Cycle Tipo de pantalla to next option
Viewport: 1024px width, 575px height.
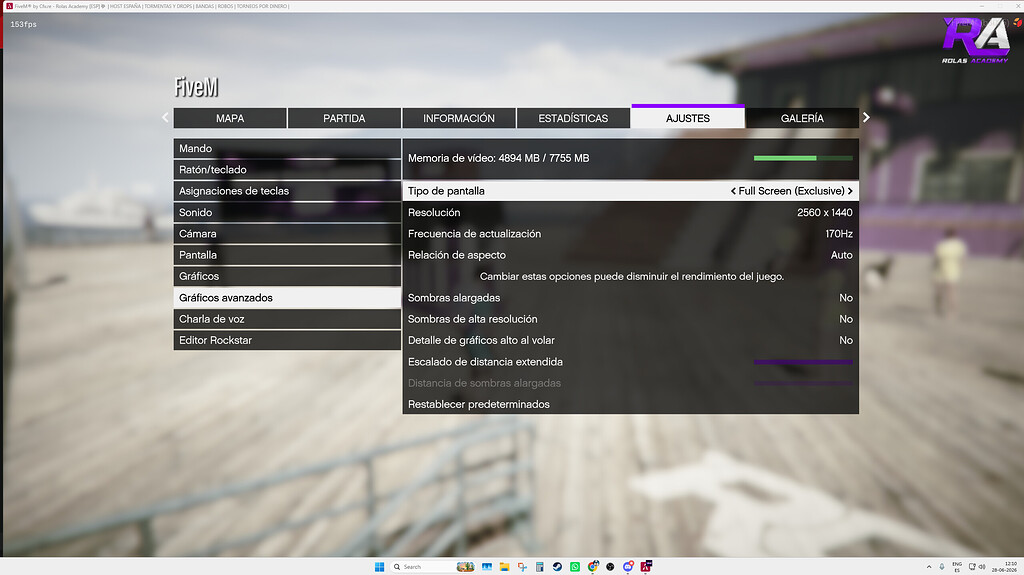click(850, 191)
